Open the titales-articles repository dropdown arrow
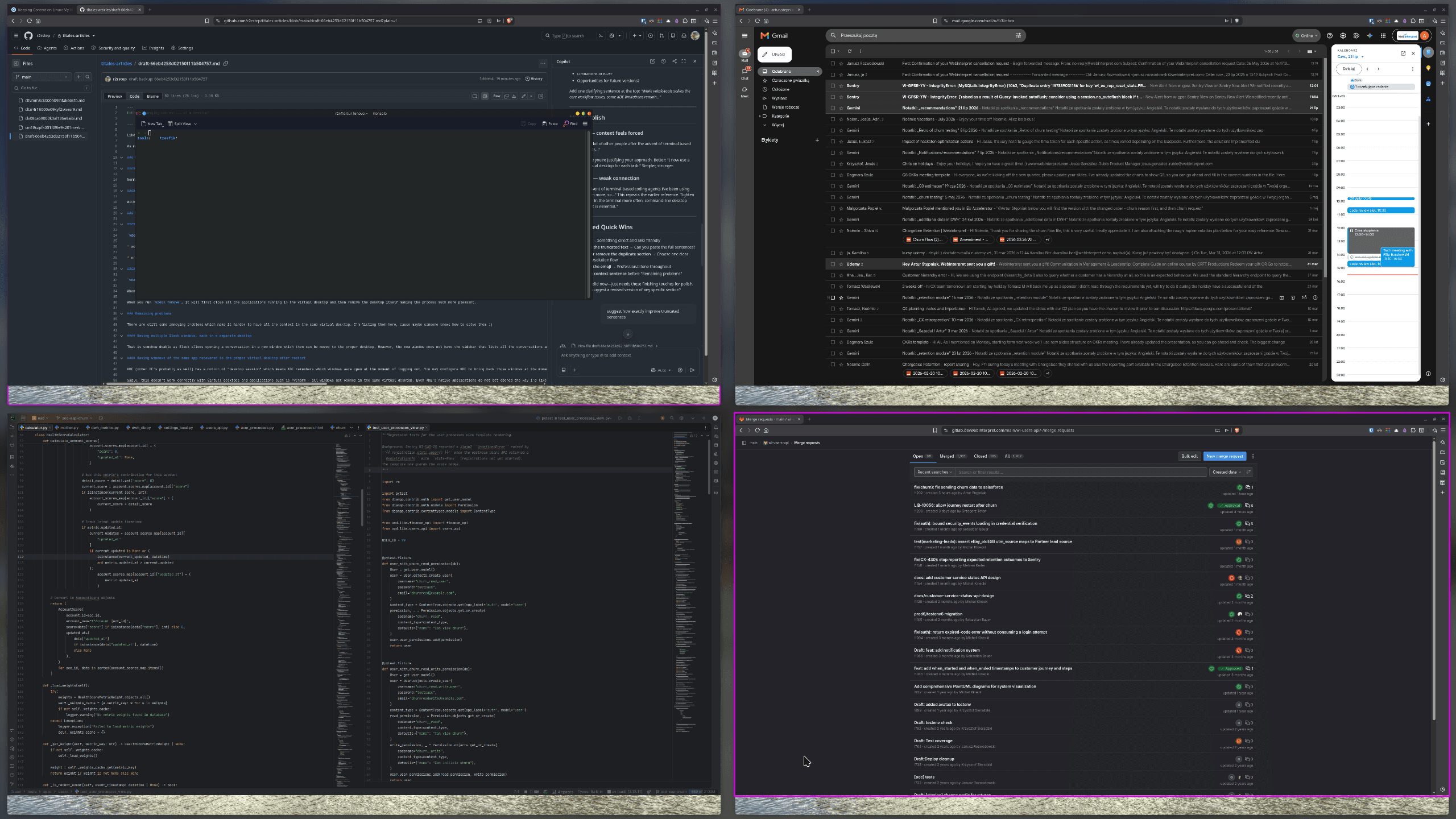This screenshot has width=1456, height=819. pyautogui.click(x=93, y=36)
